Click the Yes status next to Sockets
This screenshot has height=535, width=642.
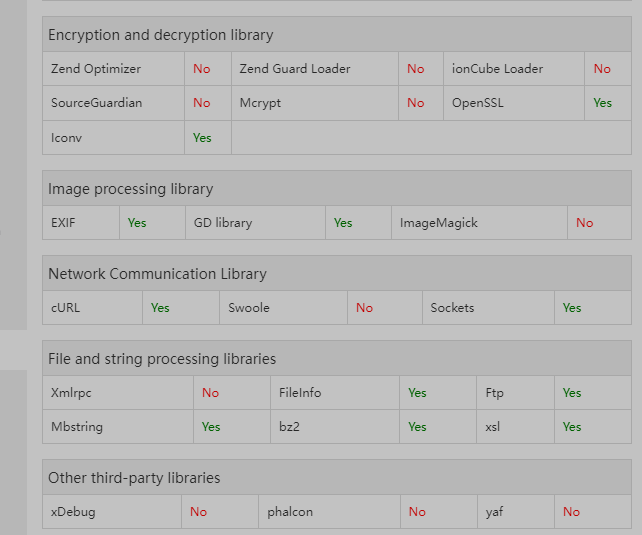pyautogui.click(x=572, y=308)
